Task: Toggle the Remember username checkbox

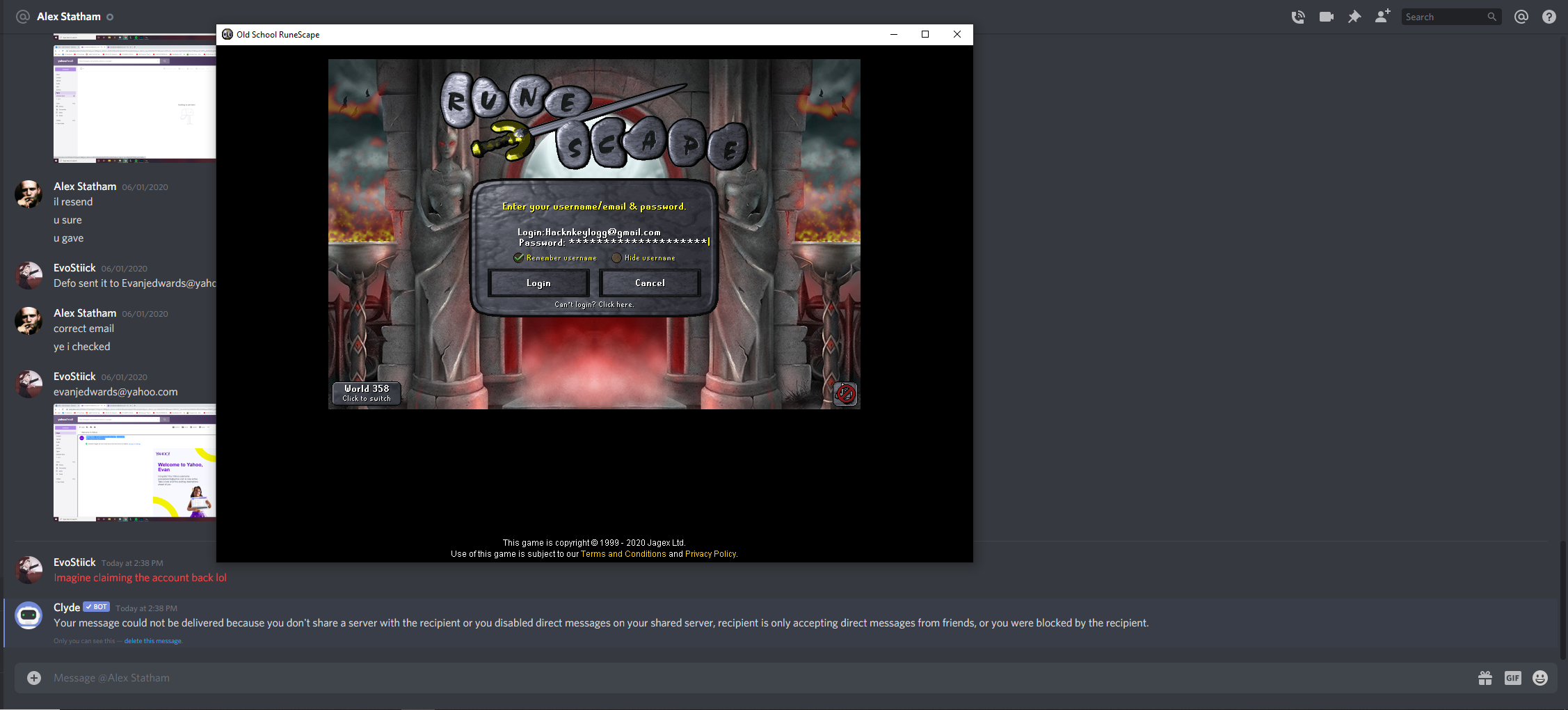Action: 519,258
